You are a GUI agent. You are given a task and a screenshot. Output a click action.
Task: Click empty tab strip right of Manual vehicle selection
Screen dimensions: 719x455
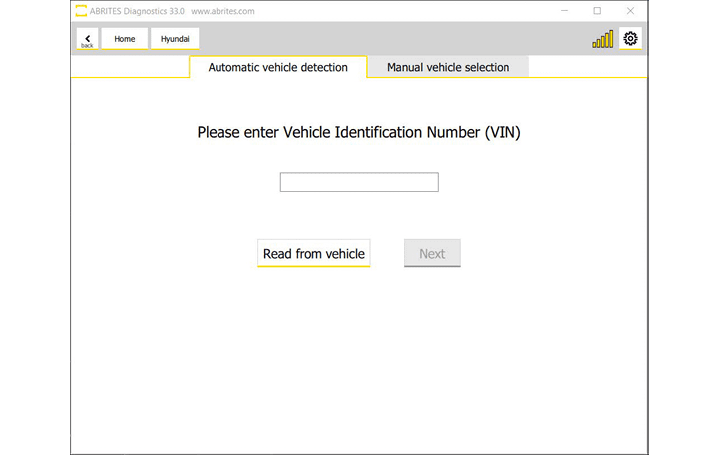(x=586, y=67)
